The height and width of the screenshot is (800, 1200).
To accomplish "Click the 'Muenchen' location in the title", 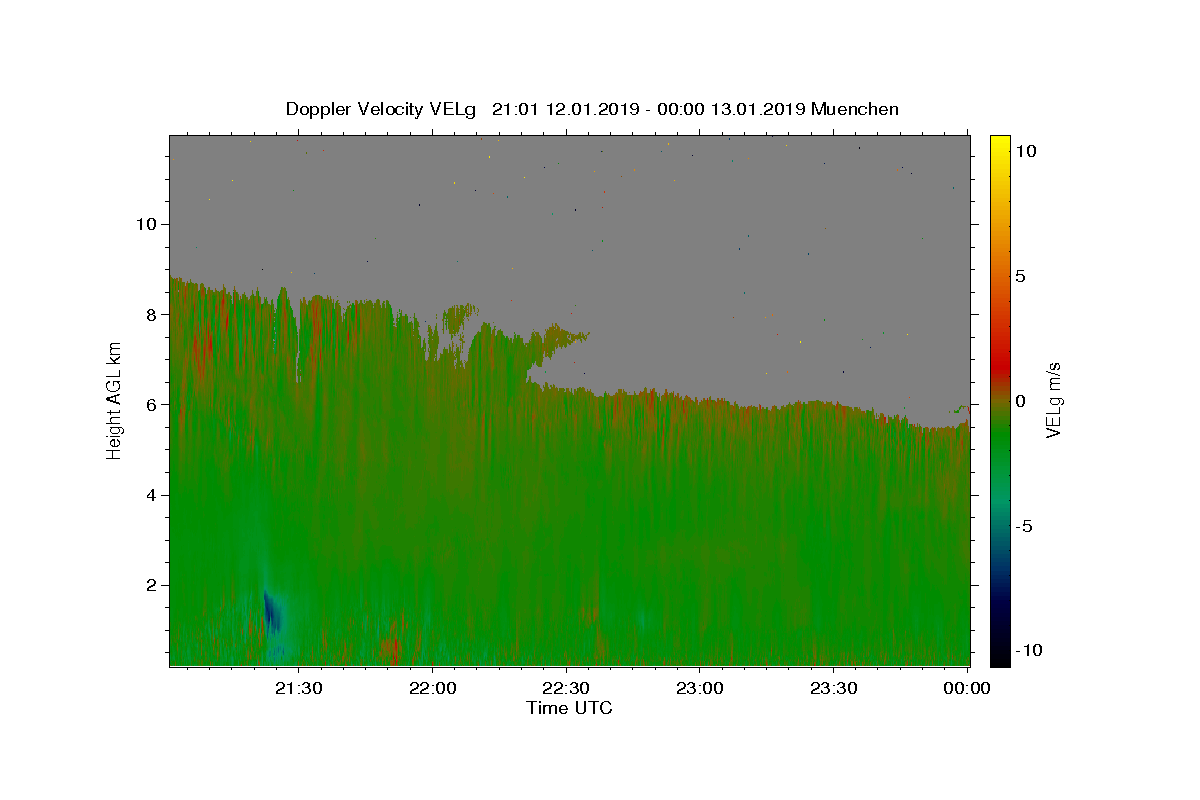I will 855,109.
